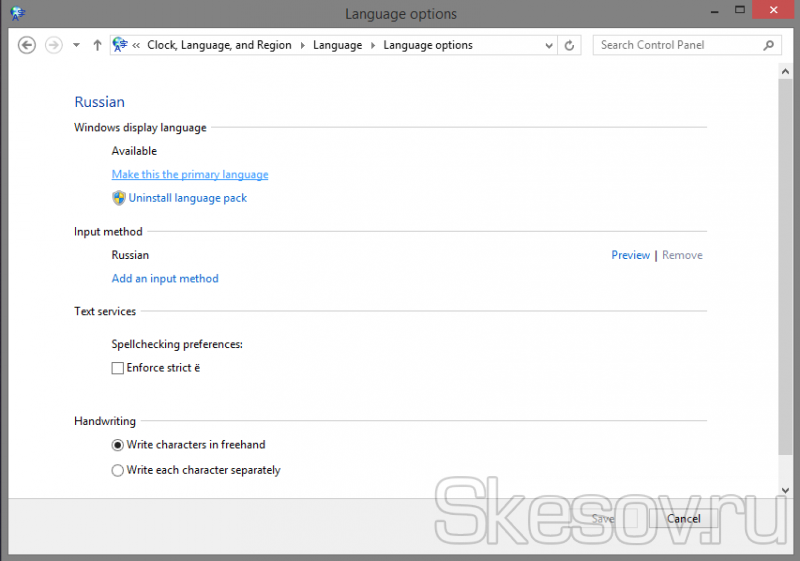Navigate to Clock, Language, and Region breadcrumb

coord(219,45)
